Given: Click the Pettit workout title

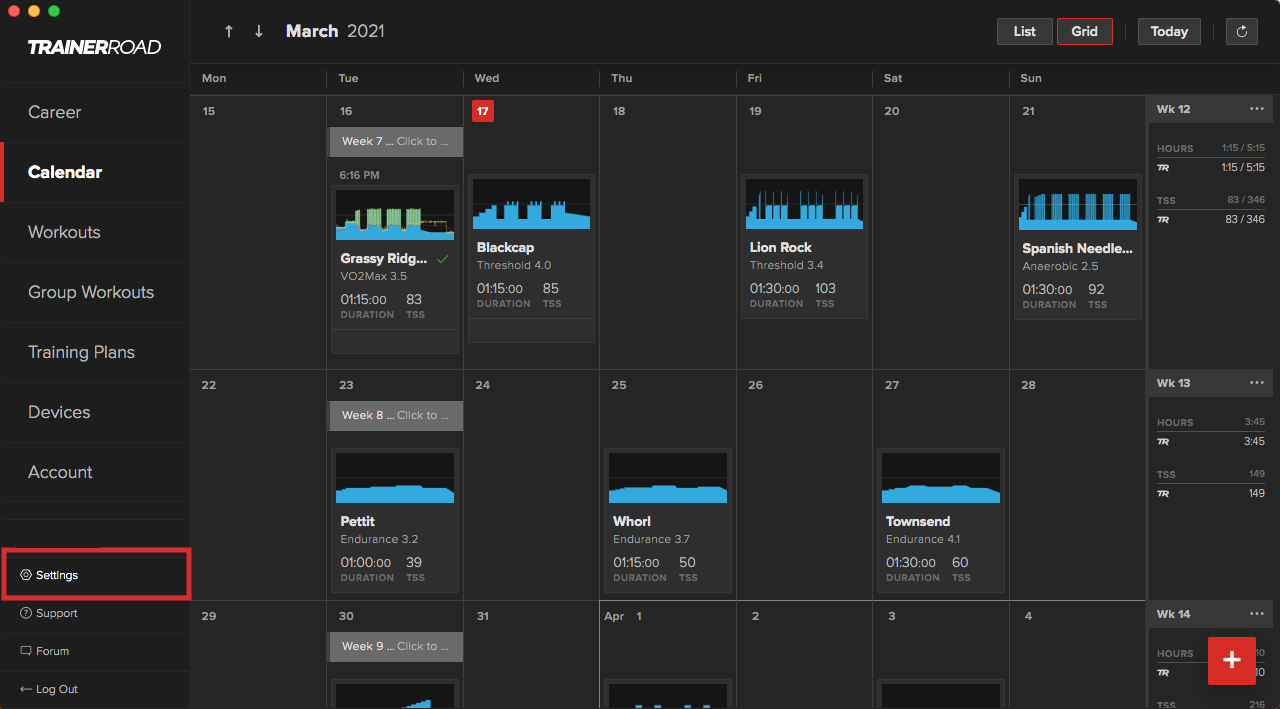Looking at the screenshot, I should point(357,521).
